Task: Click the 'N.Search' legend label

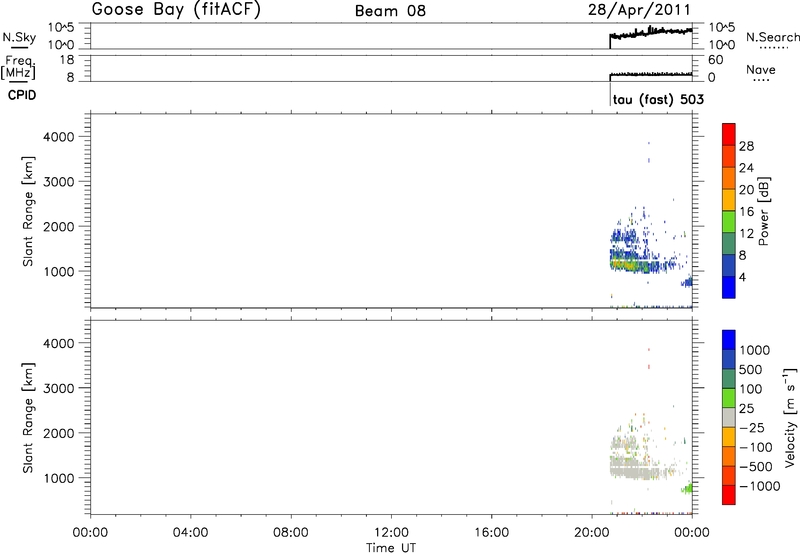Action: click(x=772, y=37)
